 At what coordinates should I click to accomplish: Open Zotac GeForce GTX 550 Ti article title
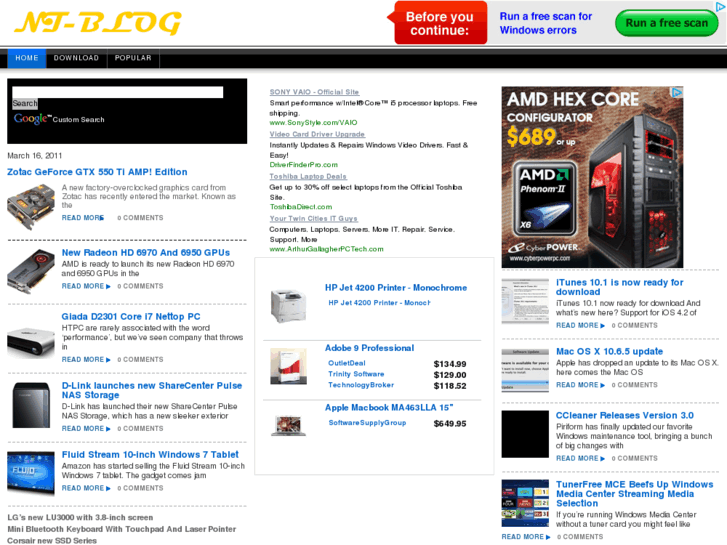pos(97,172)
